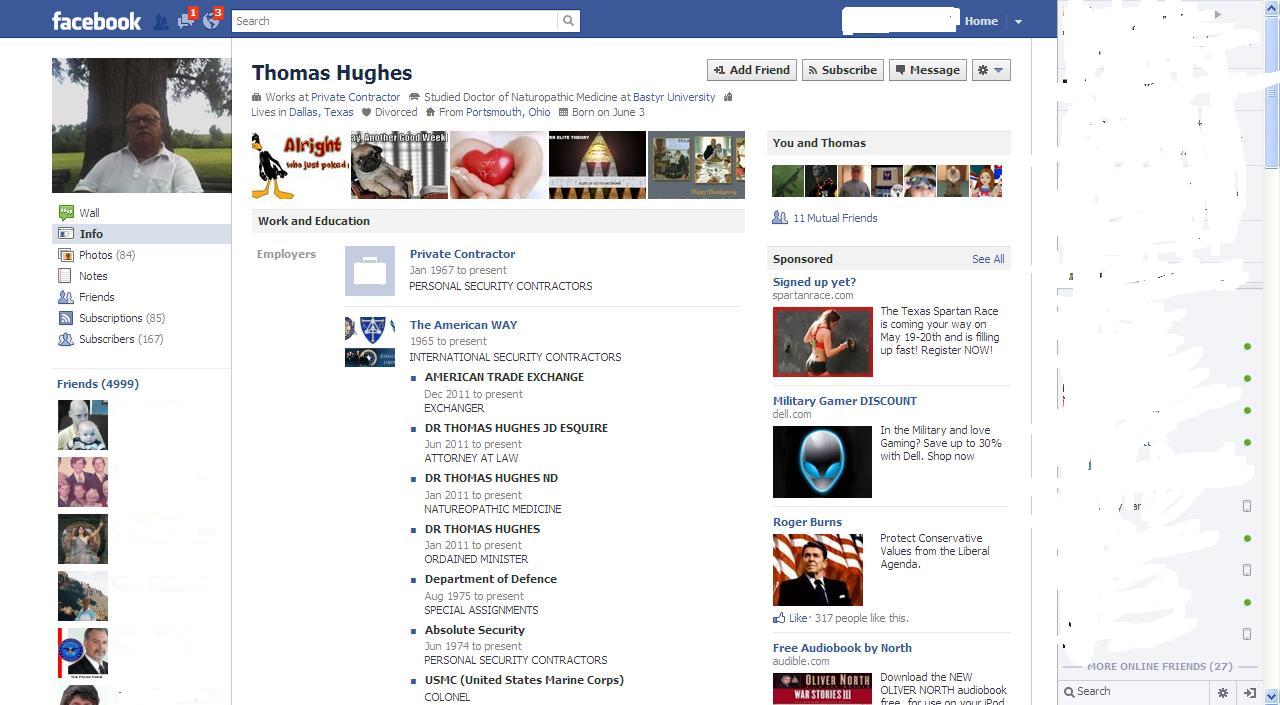
Task: Click the Notes icon in sidebar
Action: point(66,275)
